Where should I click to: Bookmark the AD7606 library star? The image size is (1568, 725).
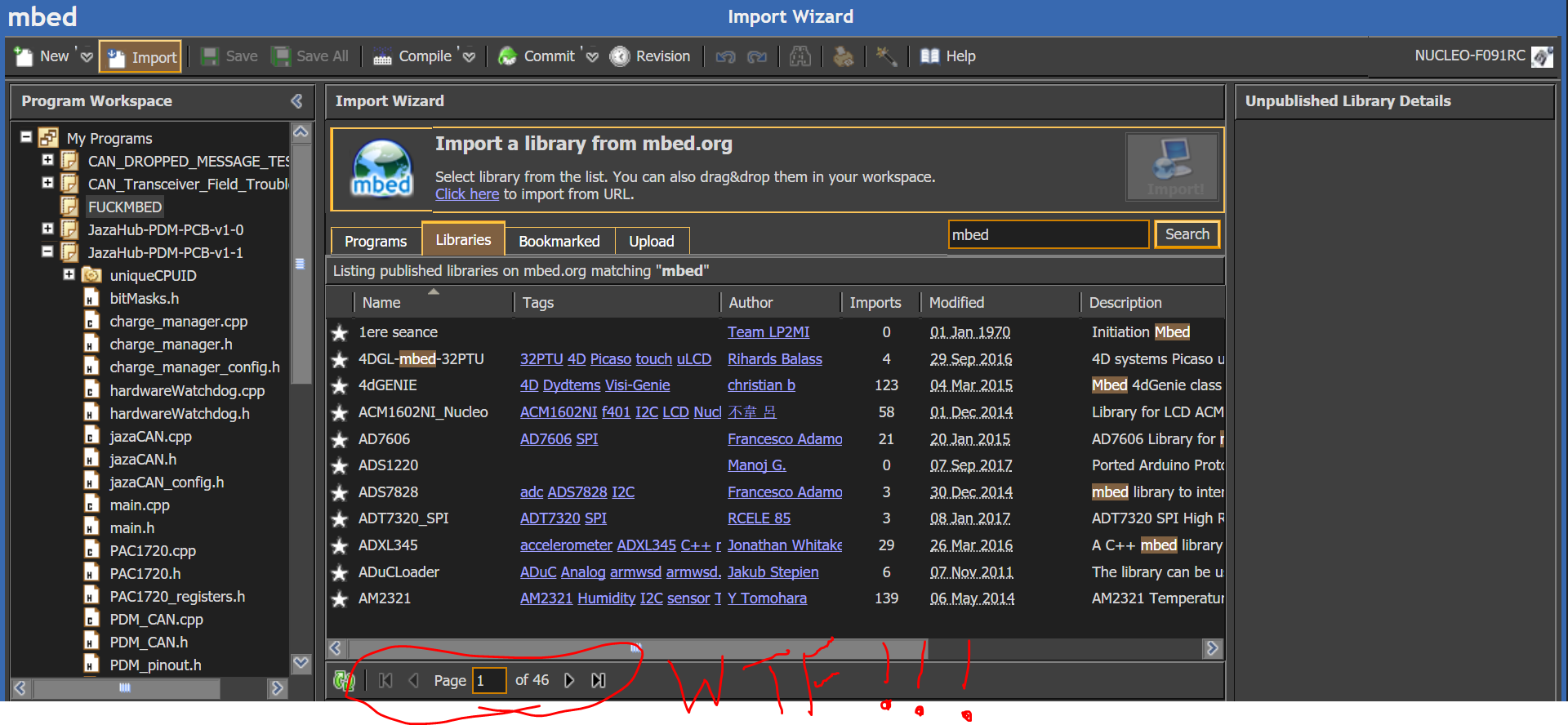pos(340,440)
